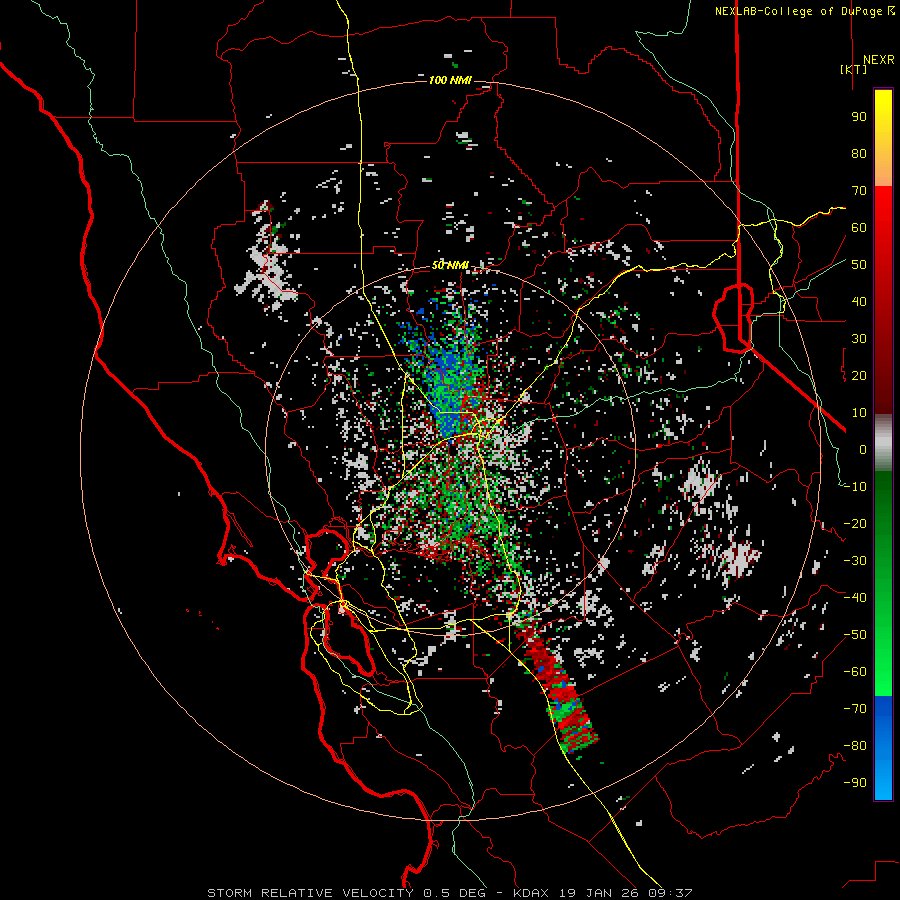Click the 0 value on the velocity scale
900x900 pixels.
point(863,449)
